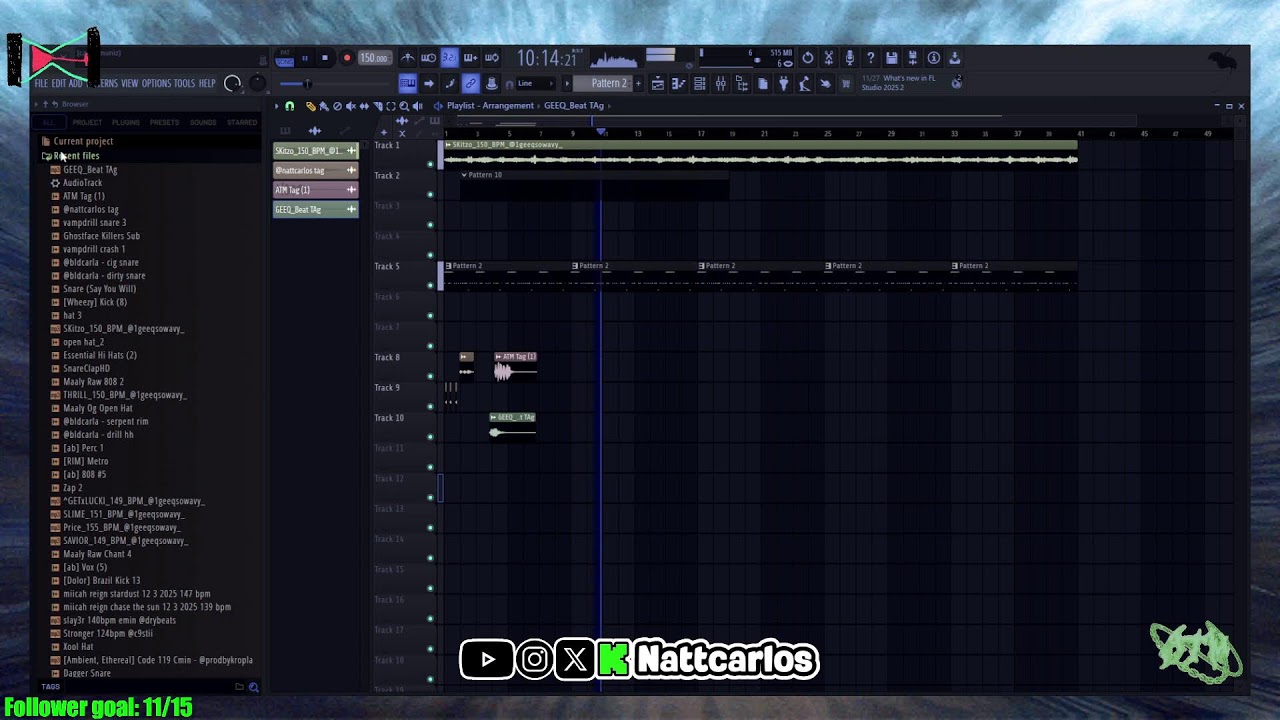Open the FILE menu

42,84
